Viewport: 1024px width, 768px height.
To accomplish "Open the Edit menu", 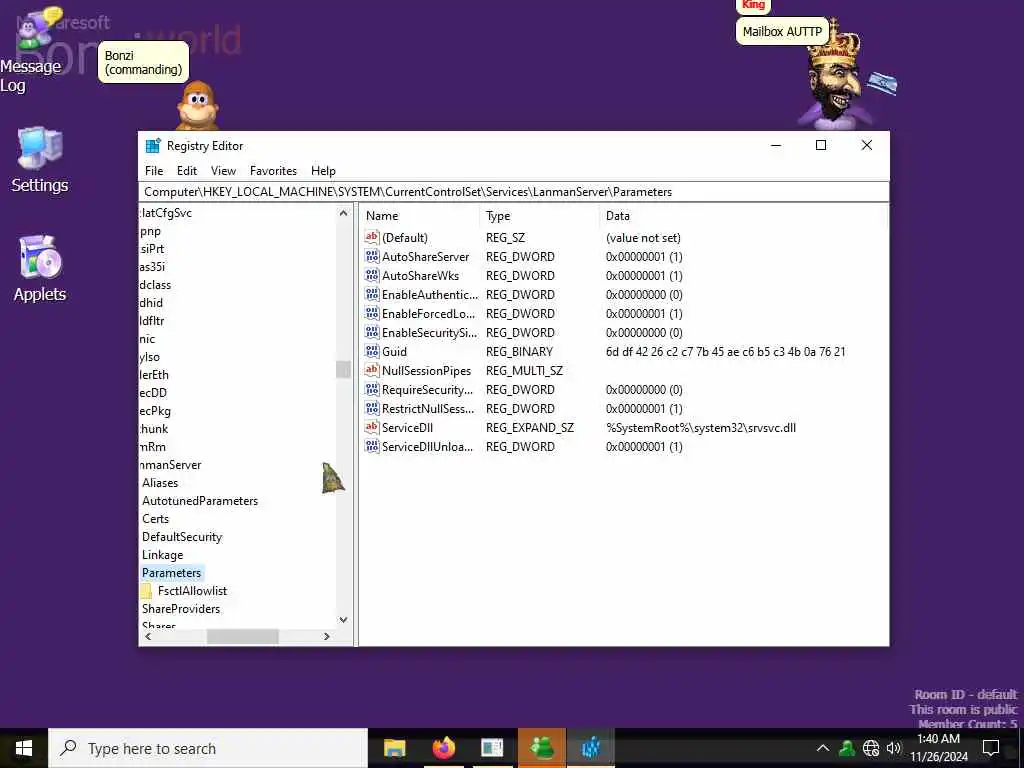I will coord(187,170).
